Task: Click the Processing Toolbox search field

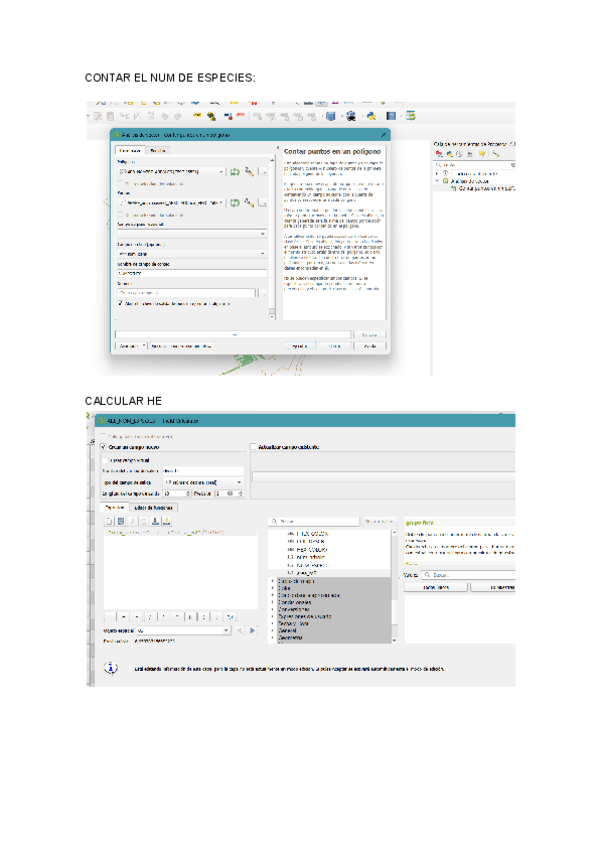Action: coord(475,164)
